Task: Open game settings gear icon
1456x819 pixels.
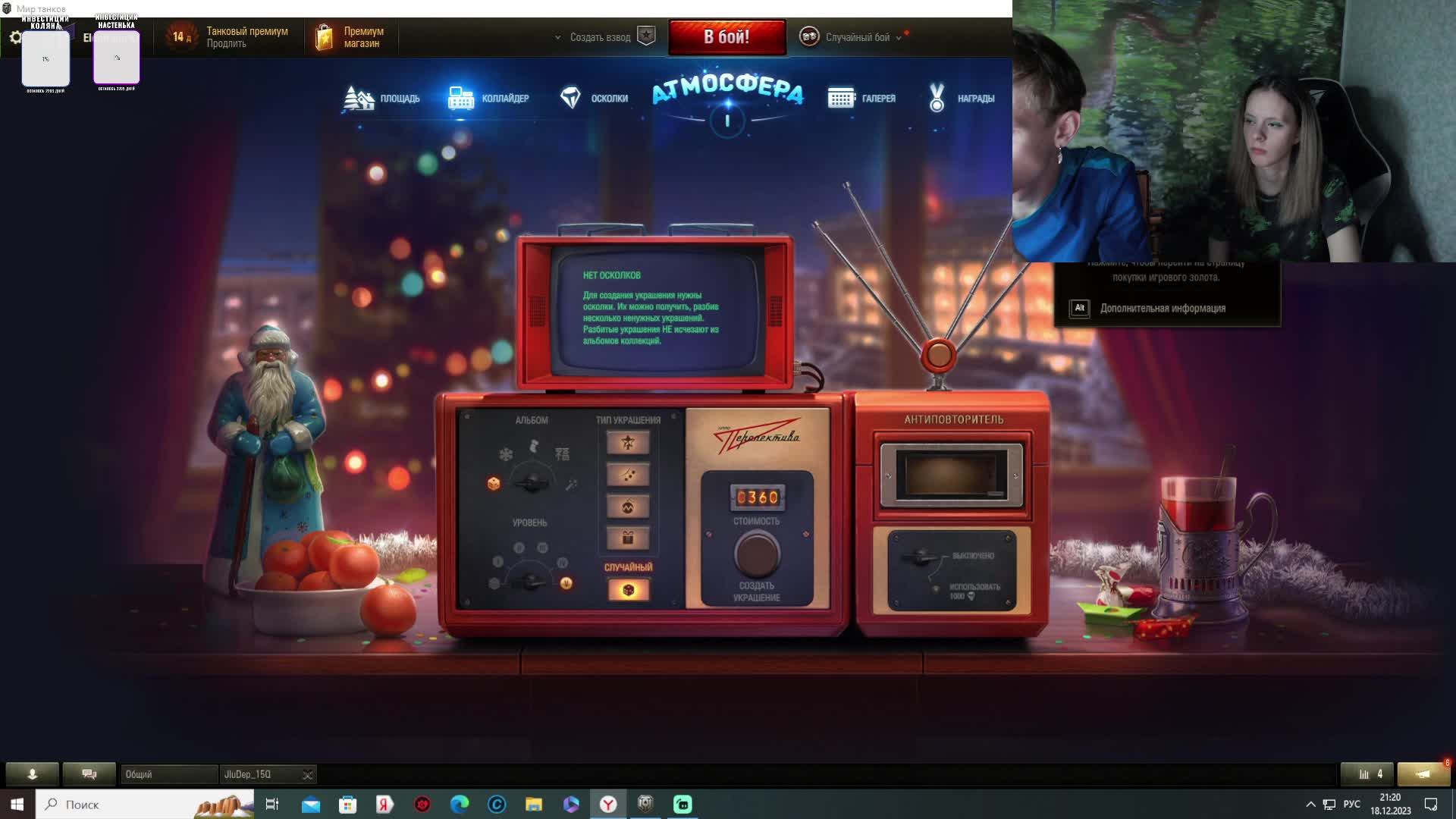Action: pos(15,37)
